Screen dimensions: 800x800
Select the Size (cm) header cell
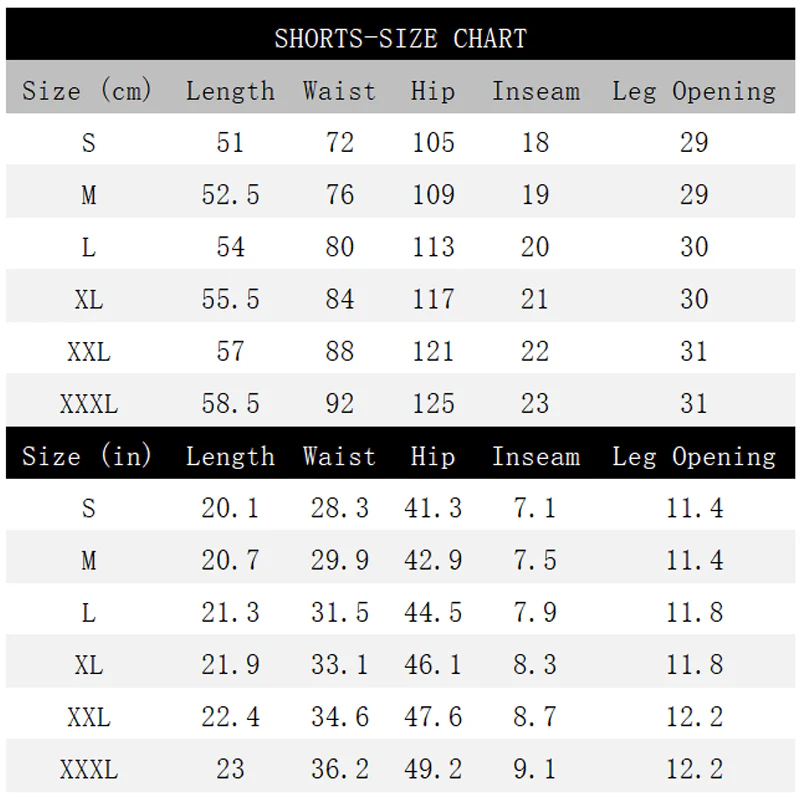[x=87, y=91]
